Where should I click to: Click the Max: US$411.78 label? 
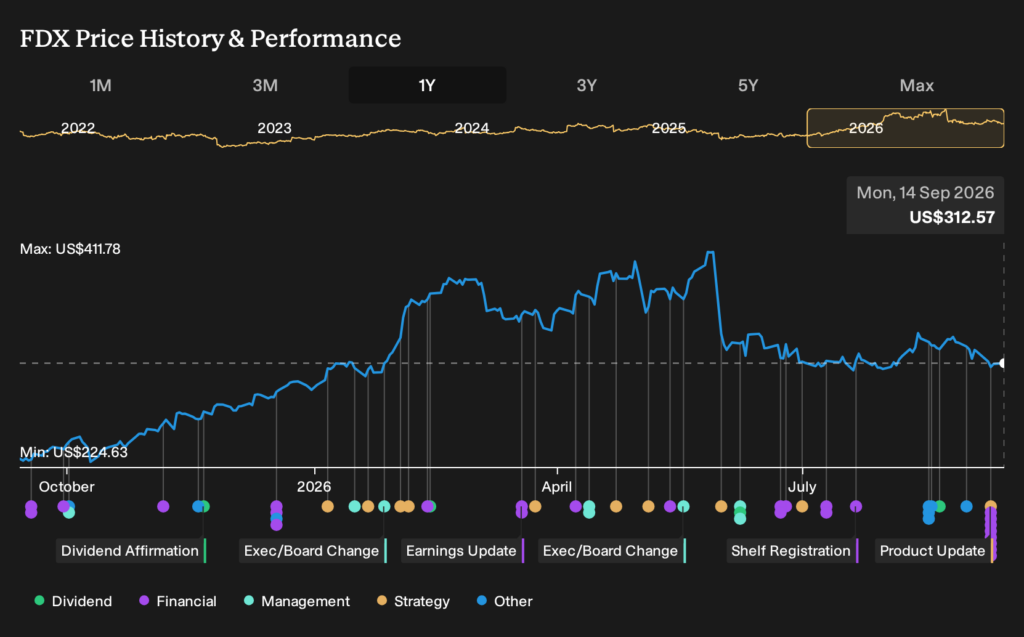pyautogui.click(x=70, y=249)
